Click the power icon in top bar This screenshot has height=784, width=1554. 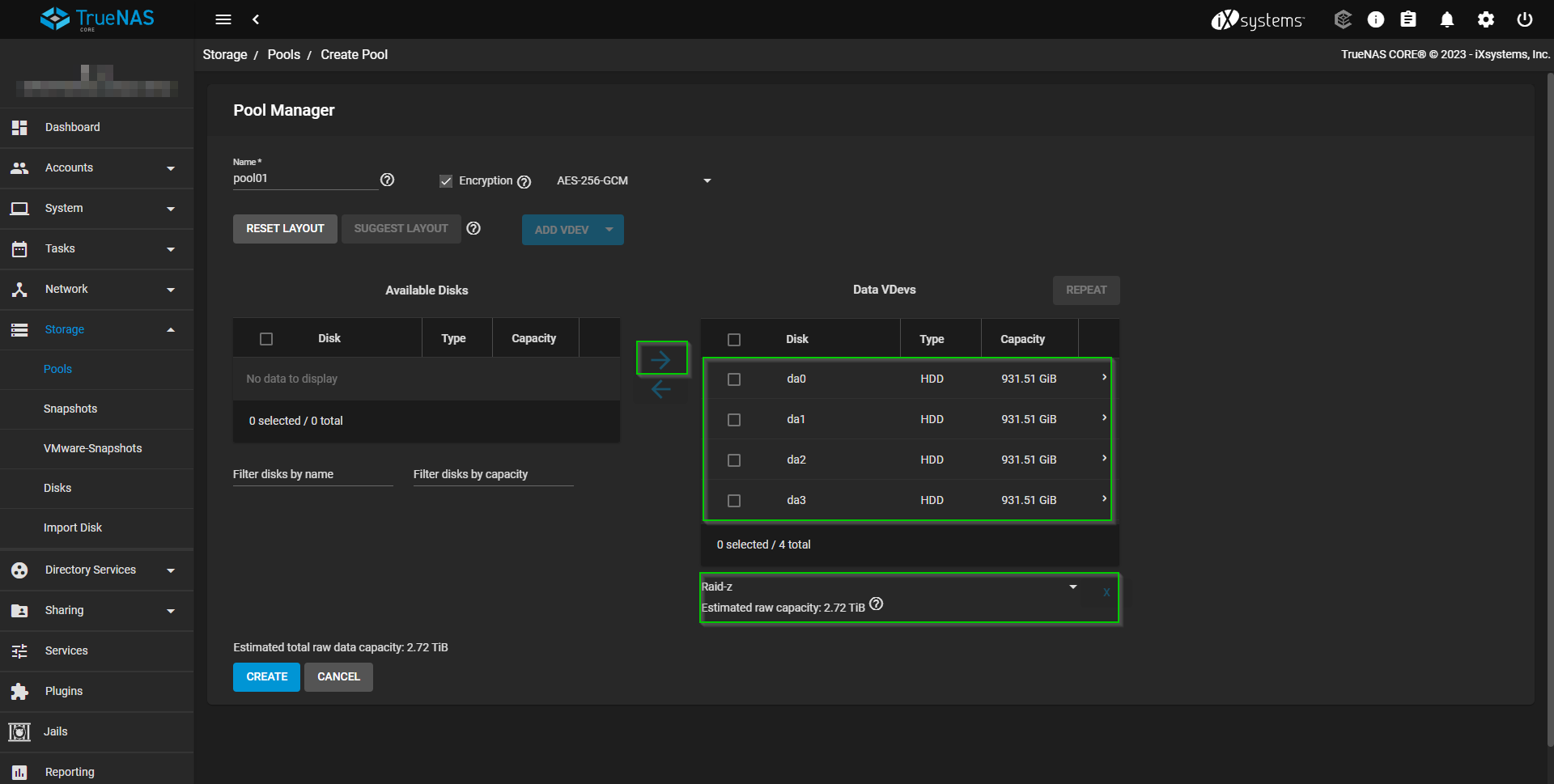point(1524,19)
